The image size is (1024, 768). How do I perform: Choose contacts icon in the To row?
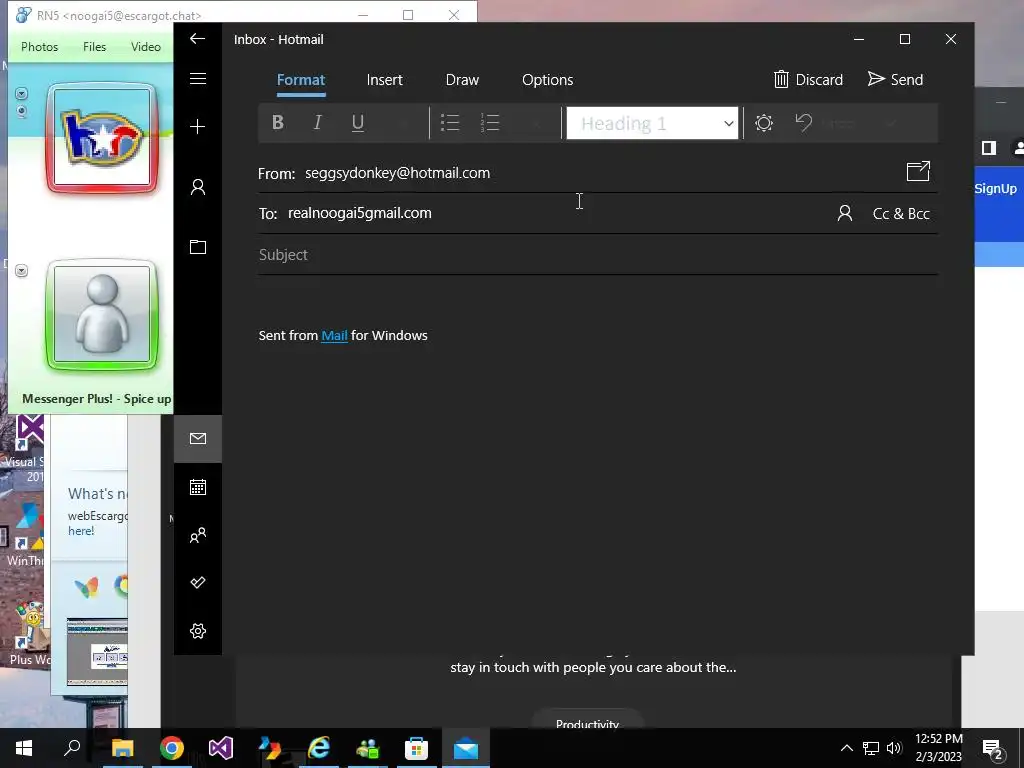coord(844,213)
